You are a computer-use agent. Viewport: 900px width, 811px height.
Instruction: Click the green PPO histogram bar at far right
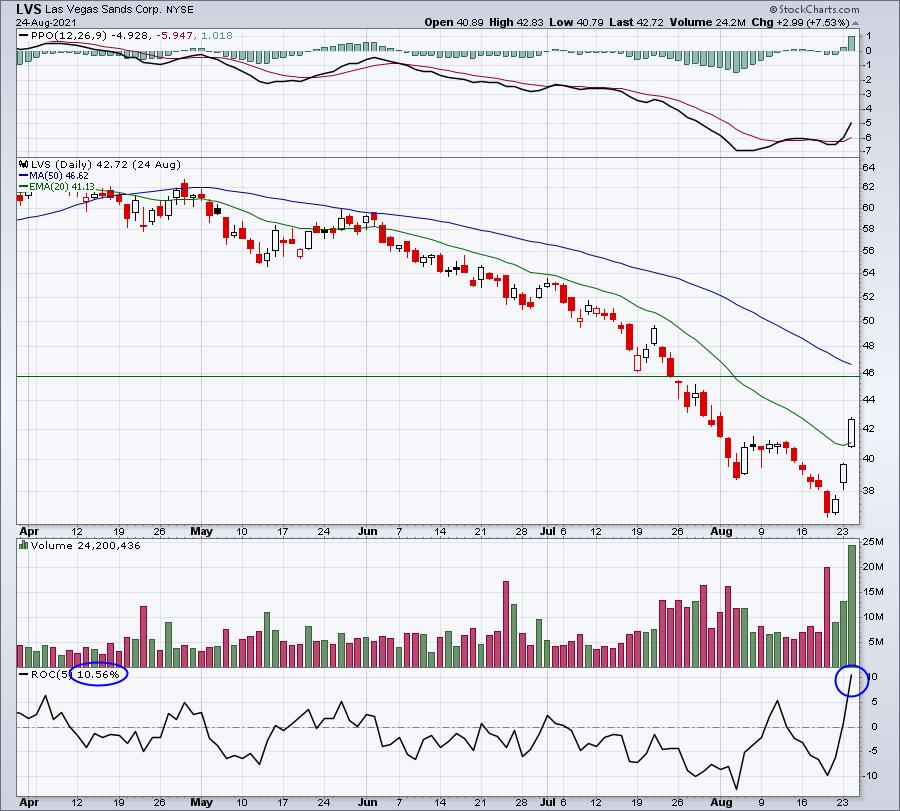(852, 44)
